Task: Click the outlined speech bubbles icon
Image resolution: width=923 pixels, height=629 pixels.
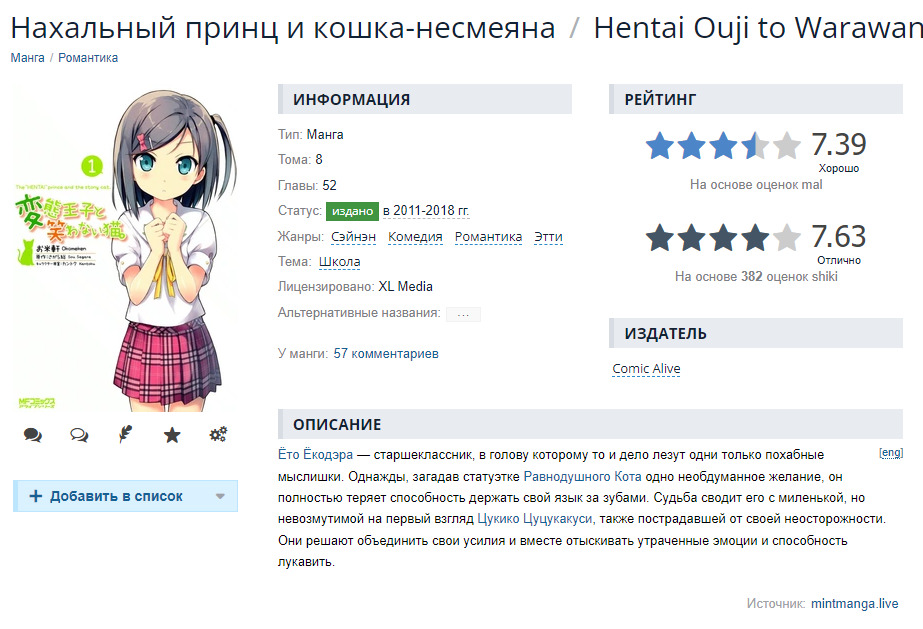Action: tap(79, 435)
